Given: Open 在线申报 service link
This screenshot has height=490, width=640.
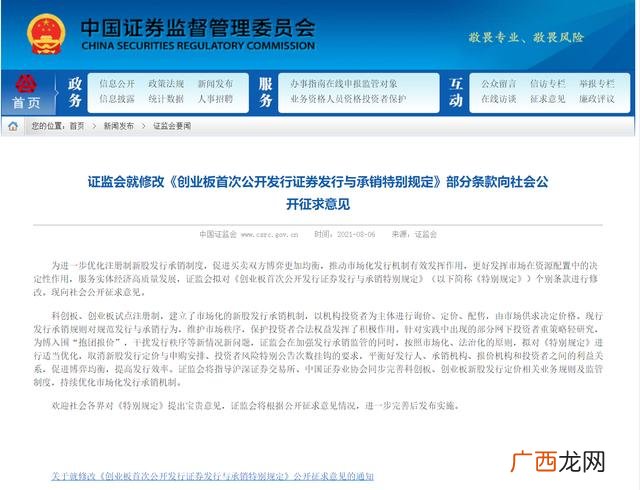Looking at the screenshot, I should [344, 84].
